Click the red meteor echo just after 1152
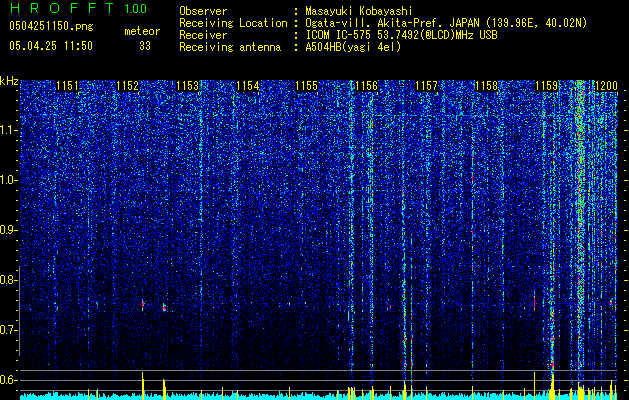The width and height of the screenshot is (629, 400). (143, 305)
